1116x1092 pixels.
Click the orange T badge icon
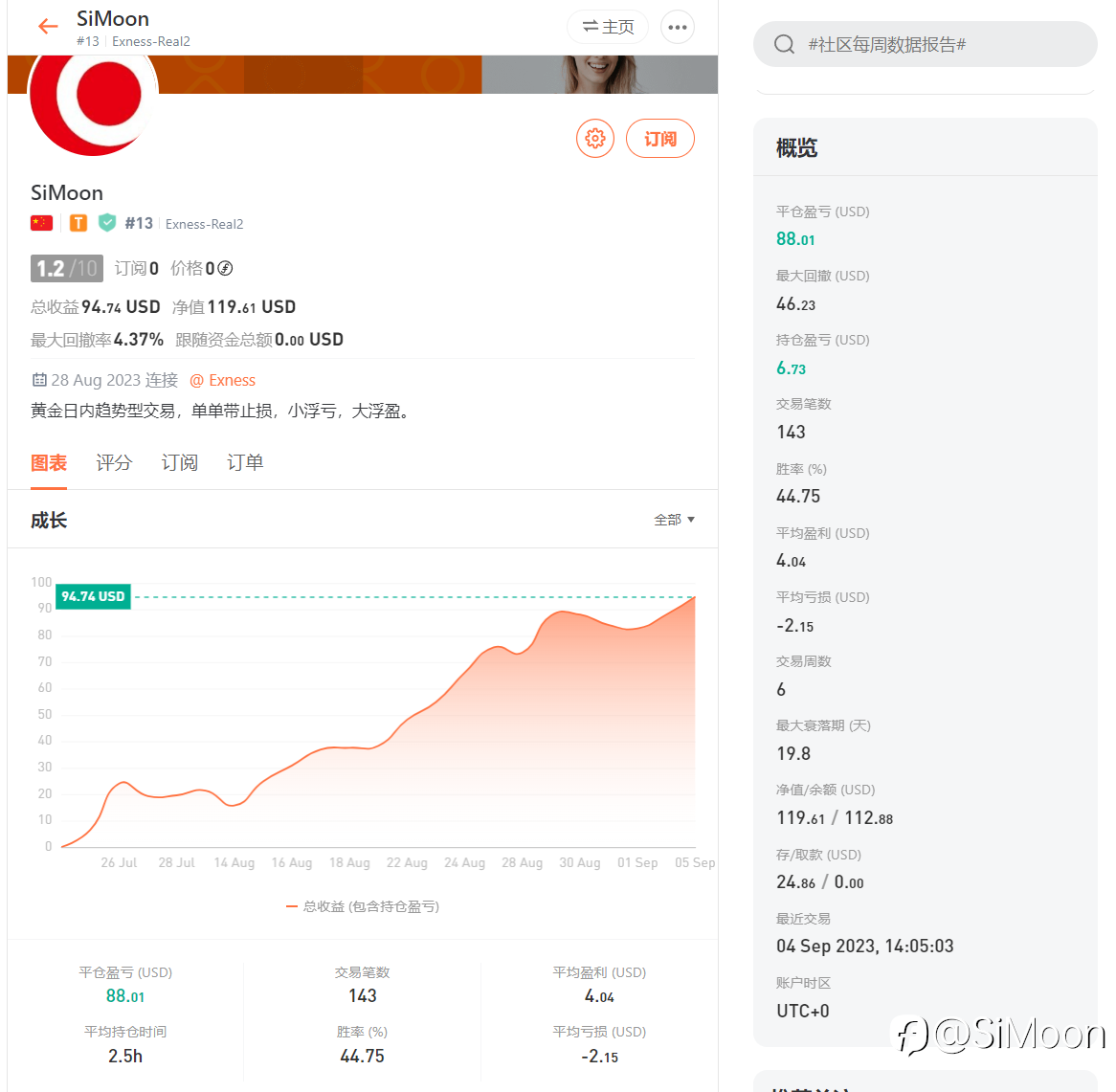[78, 224]
